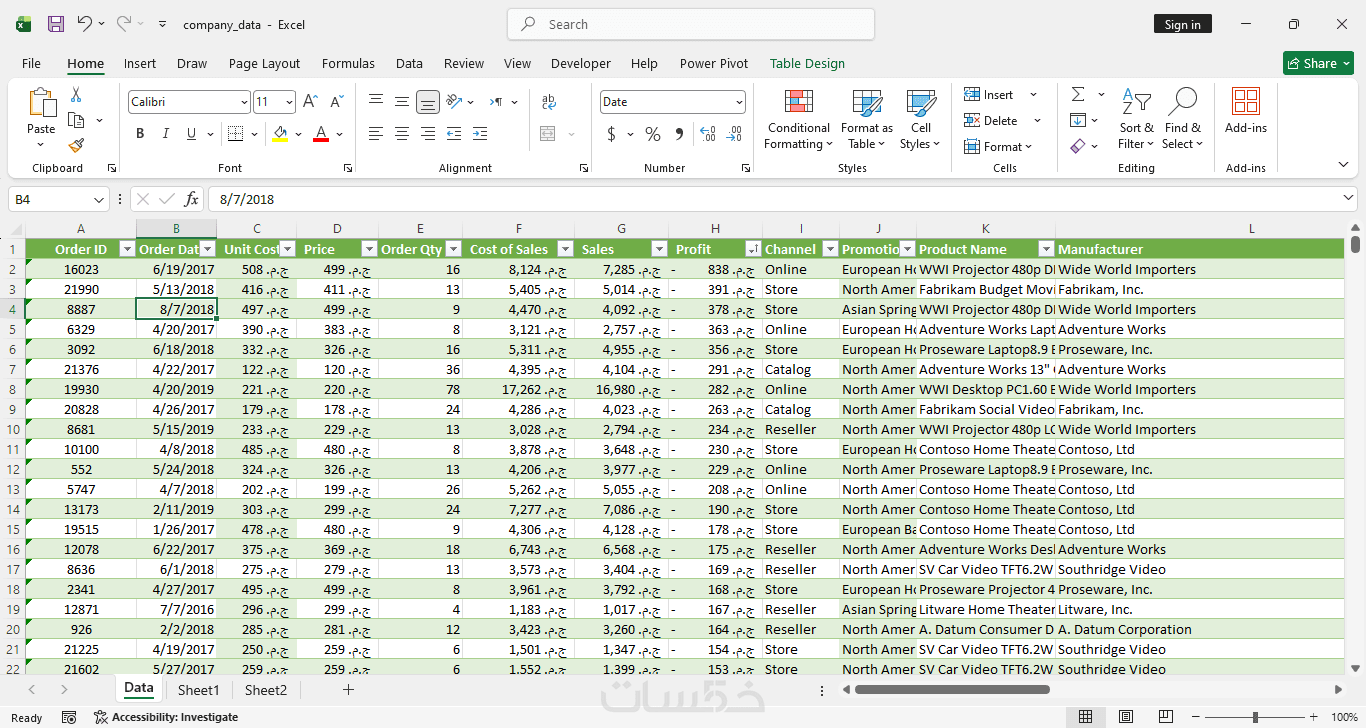Click the Cut scissors icon
The image size is (1366, 728).
[x=76, y=95]
